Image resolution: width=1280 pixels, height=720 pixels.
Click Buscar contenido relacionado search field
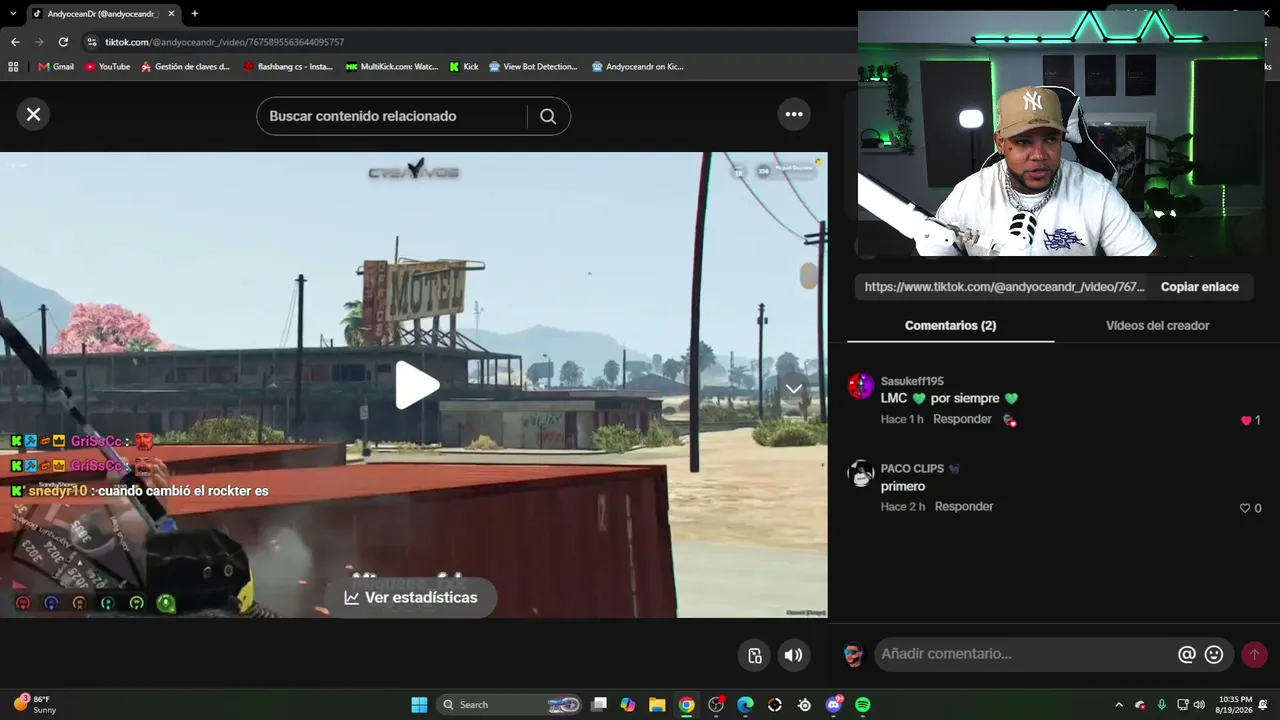[x=392, y=116]
